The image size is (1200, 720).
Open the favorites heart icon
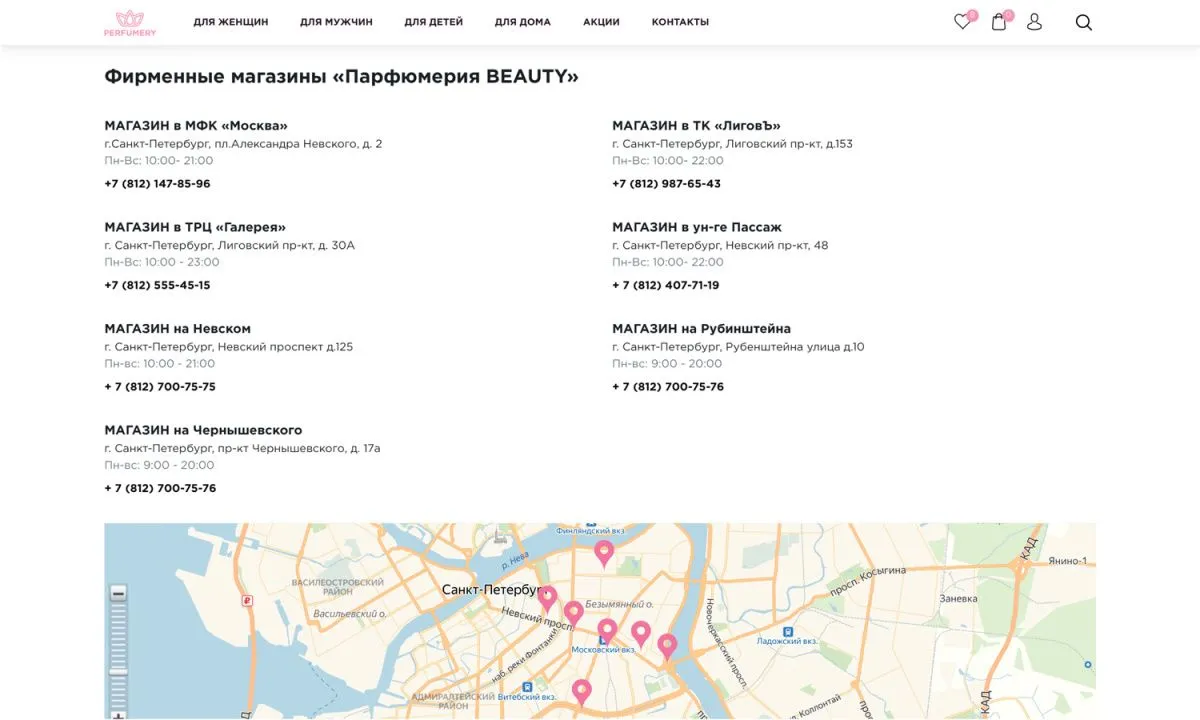tap(961, 20)
